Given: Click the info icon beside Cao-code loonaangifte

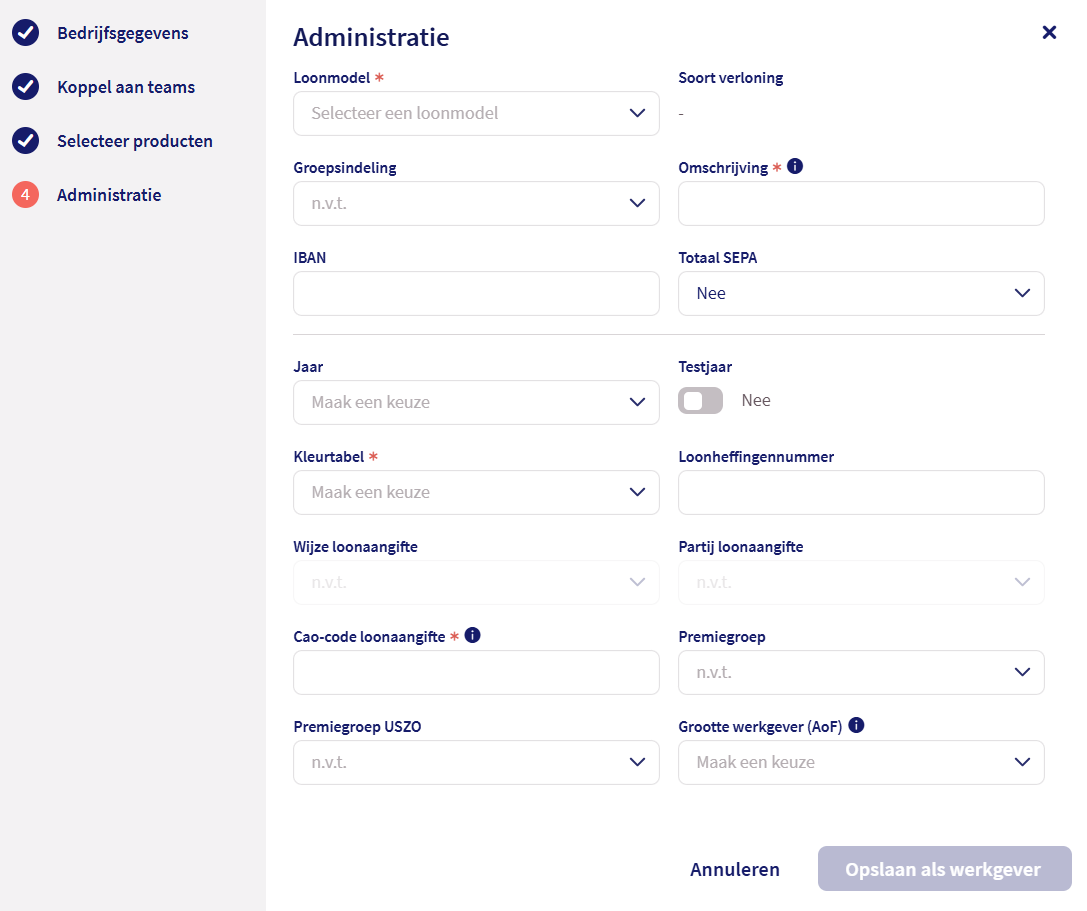Looking at the screenshot, I should (473, 636).
